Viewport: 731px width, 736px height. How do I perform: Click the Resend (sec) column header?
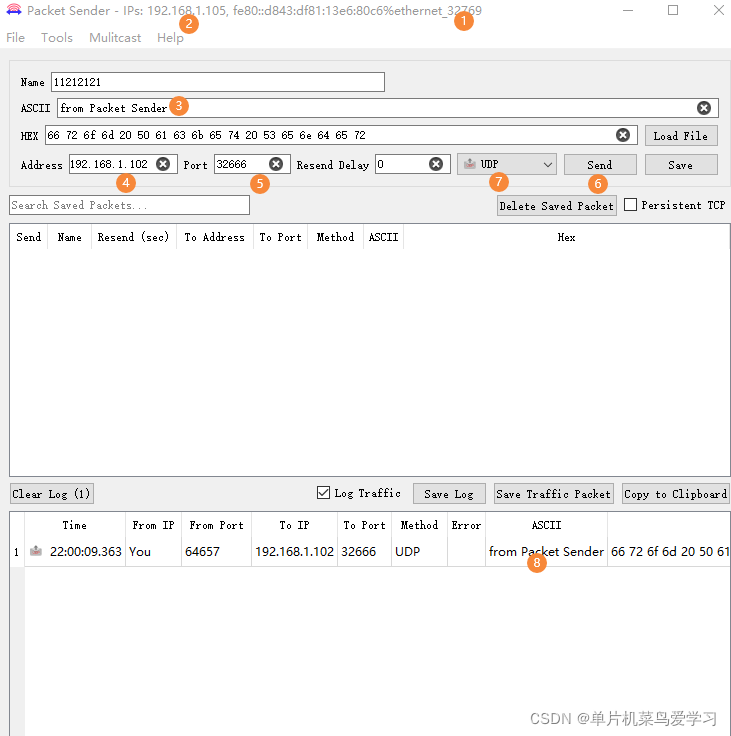pos(134,237)
